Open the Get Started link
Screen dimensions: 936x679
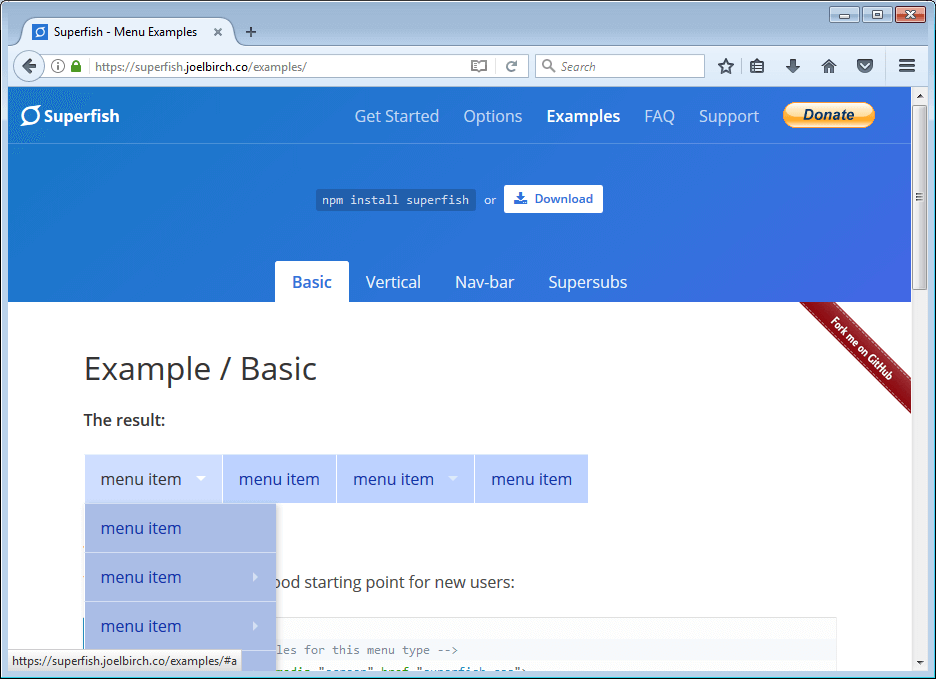(396, 116)
